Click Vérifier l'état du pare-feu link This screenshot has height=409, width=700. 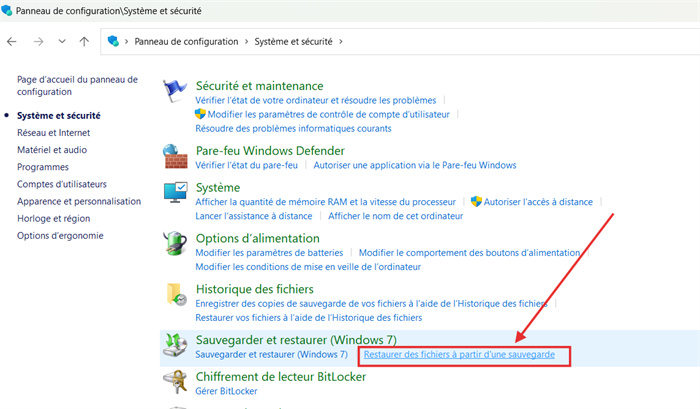pos(246,165)
